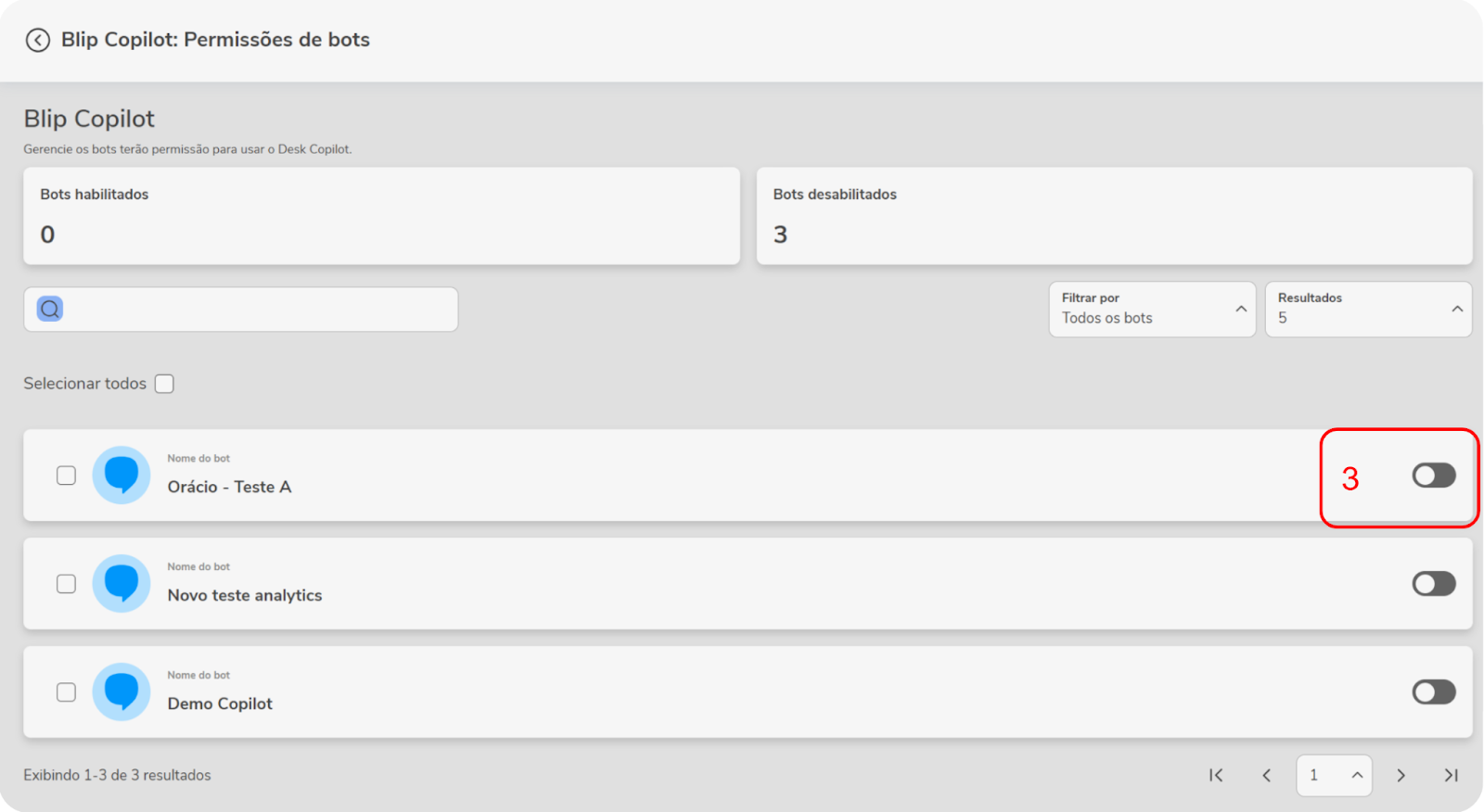Go to the next results page
Image resolution: width=1484 pixels, height=812 pixels.
[x=1401, y=775]
